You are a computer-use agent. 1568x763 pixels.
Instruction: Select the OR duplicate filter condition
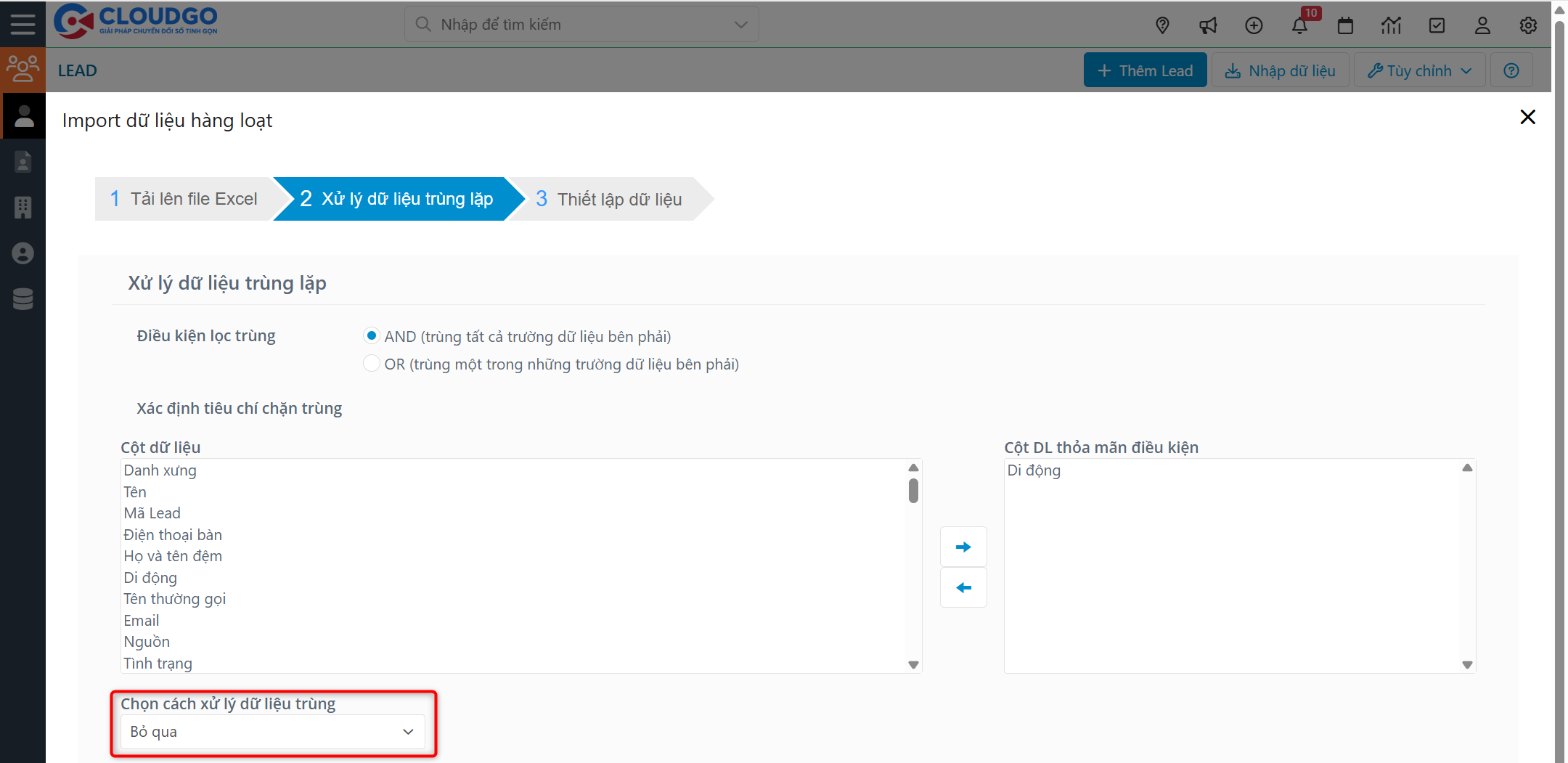(372, 363)
